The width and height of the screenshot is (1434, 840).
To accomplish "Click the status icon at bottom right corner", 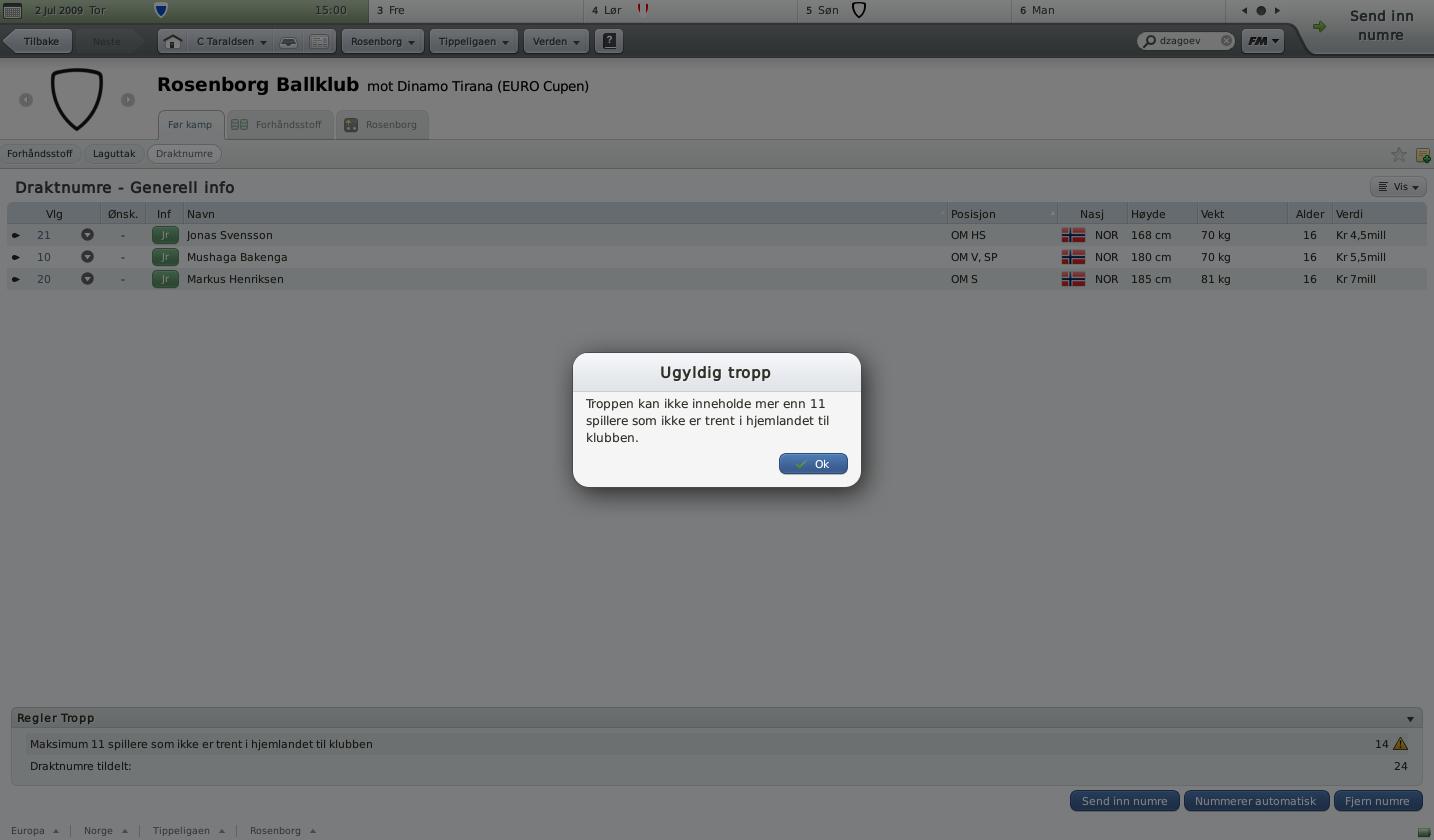I will [1424, 832].
